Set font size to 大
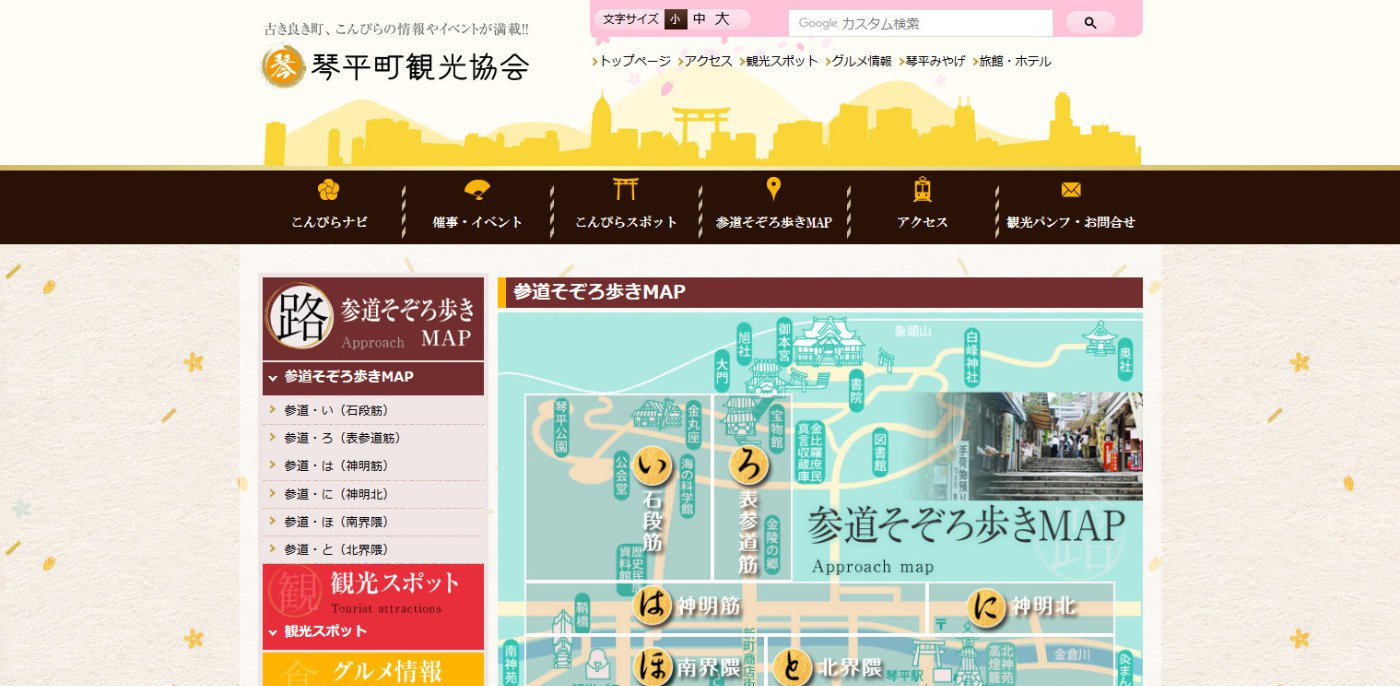Viewport: 1400px width, 686px height. coord(722,19)
